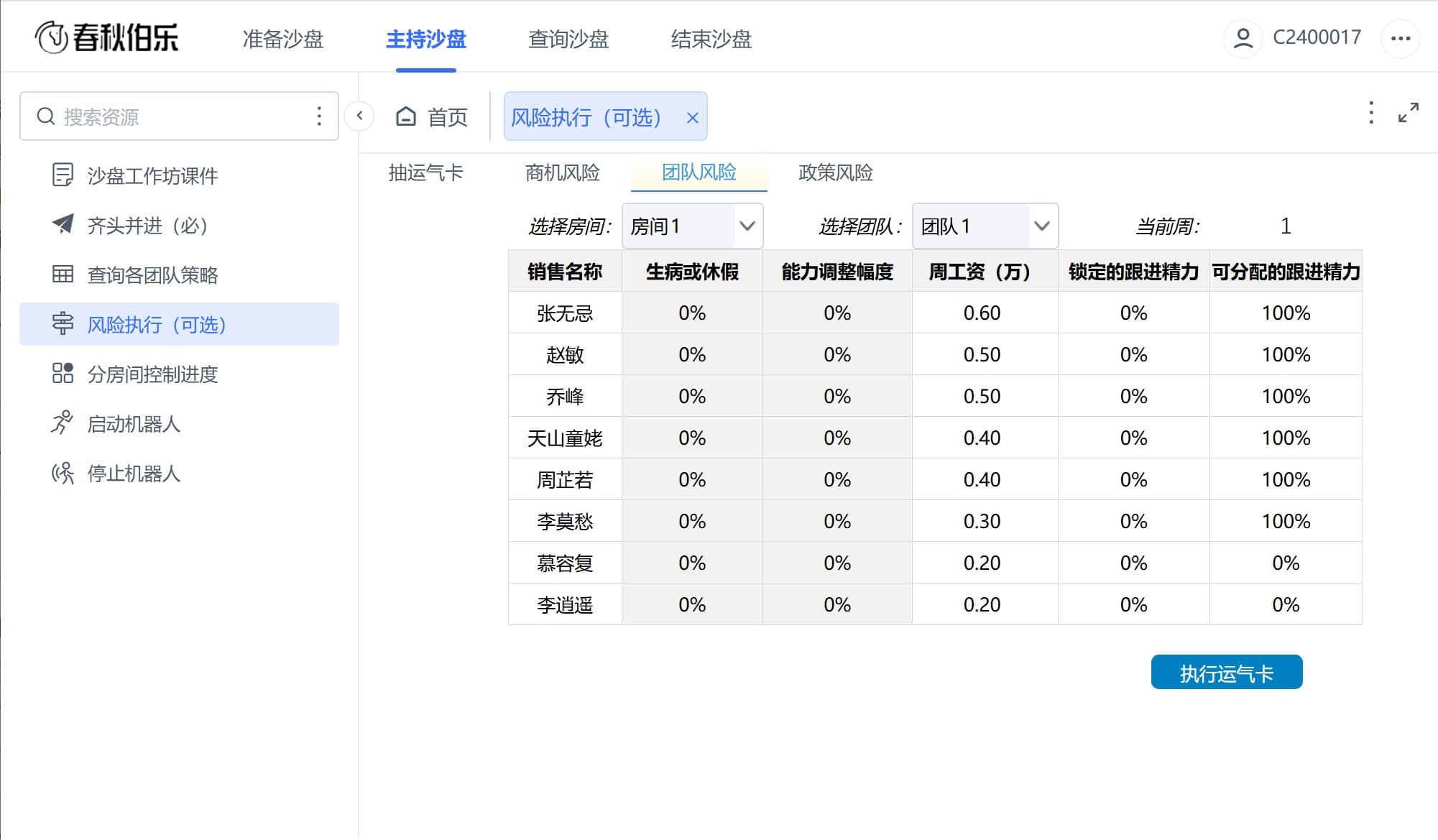This screenshot has height=840, width=1438.
Task: Edit 张无忌's 生病或休假 cell
Action: [x=692, y=313]
